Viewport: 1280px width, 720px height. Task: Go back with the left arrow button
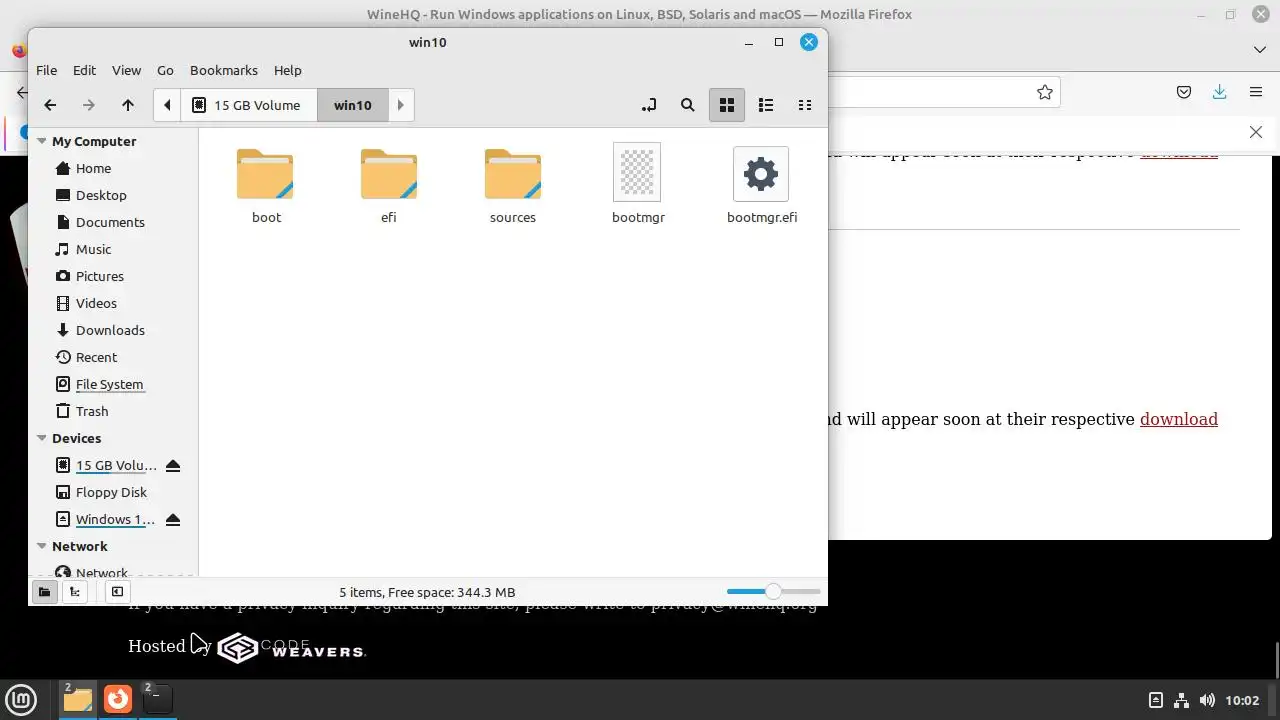coord(50,105)
